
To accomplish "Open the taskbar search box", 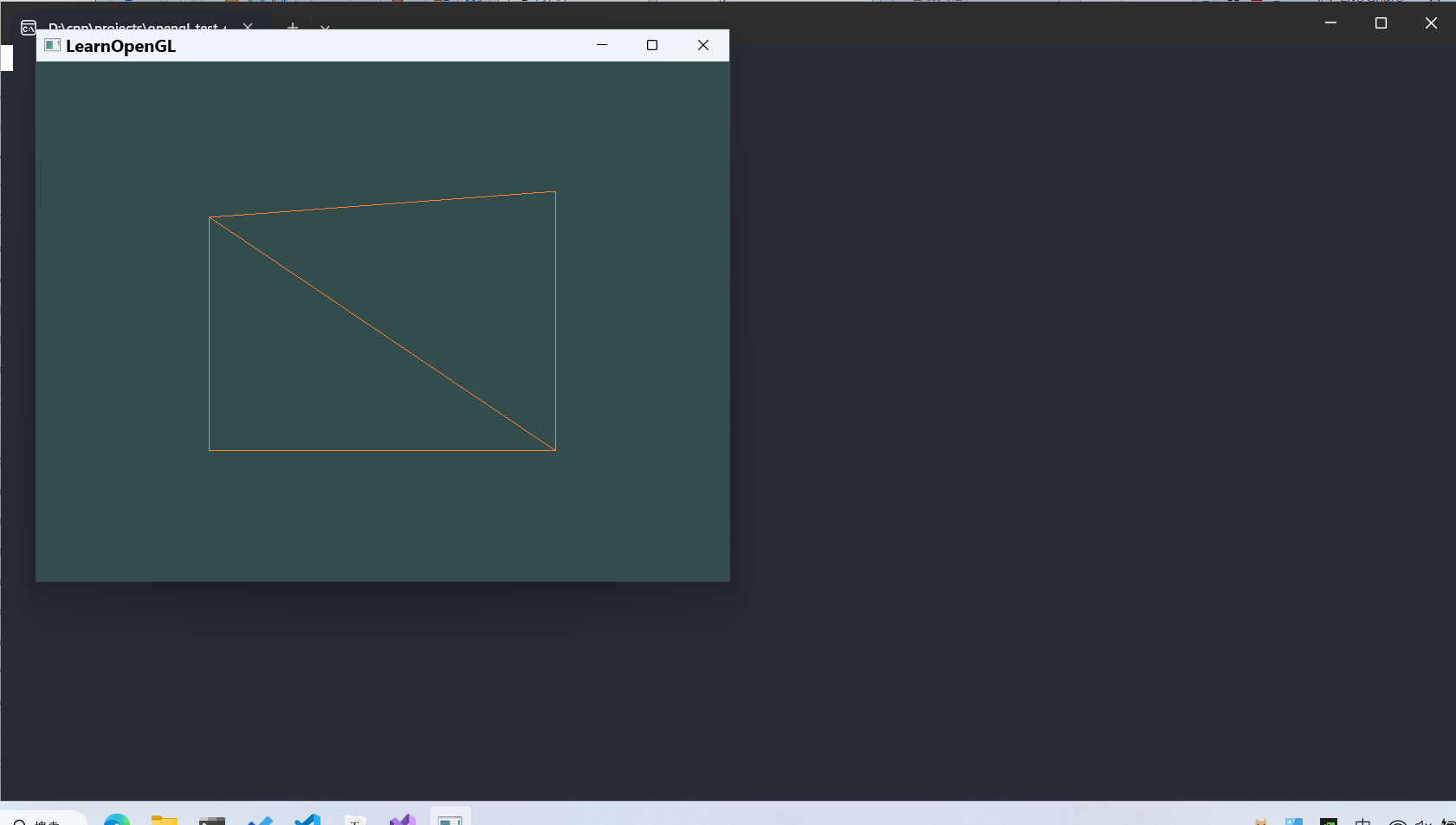I will click(43, 819).
